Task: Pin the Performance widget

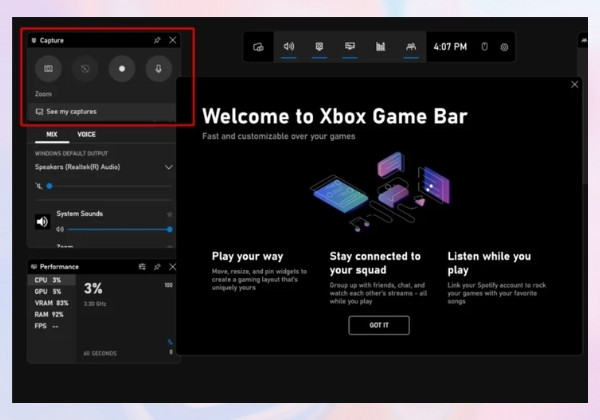Action: [157, 267]
